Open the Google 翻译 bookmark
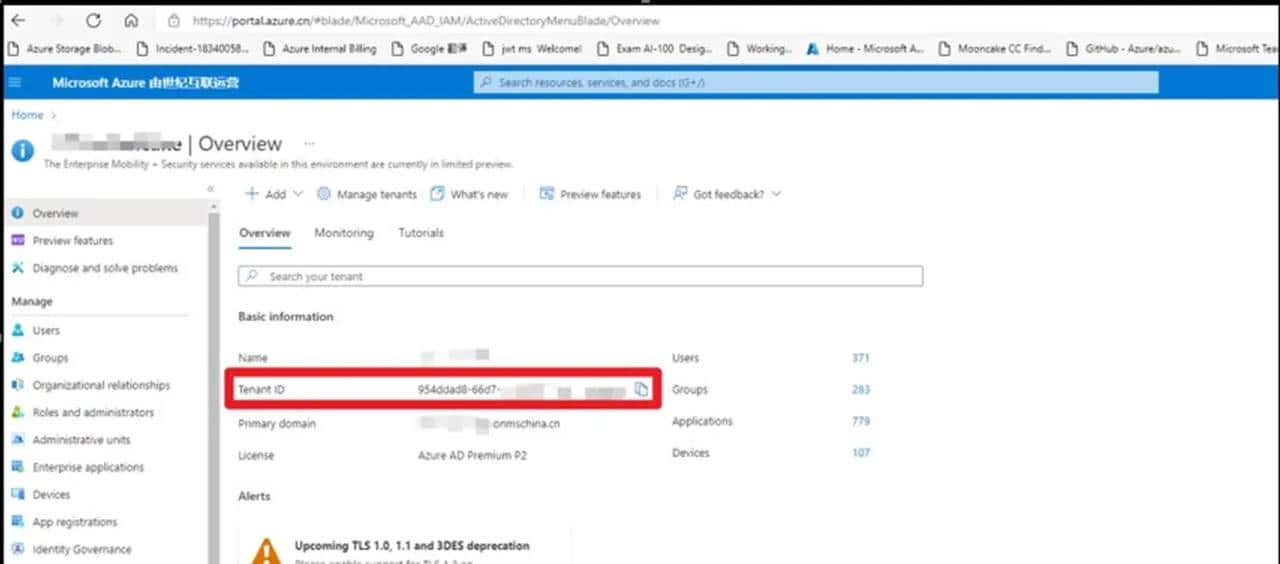 (431, 48)
